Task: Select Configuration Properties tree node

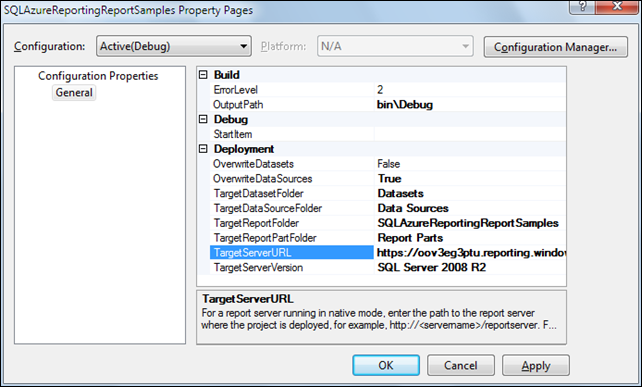Action: point(98,76)
